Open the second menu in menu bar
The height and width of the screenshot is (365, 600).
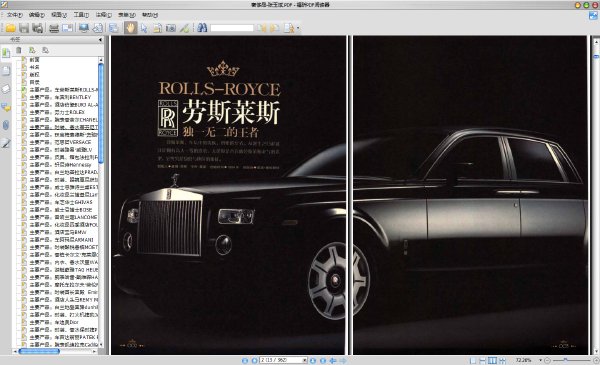pos(36,15)
